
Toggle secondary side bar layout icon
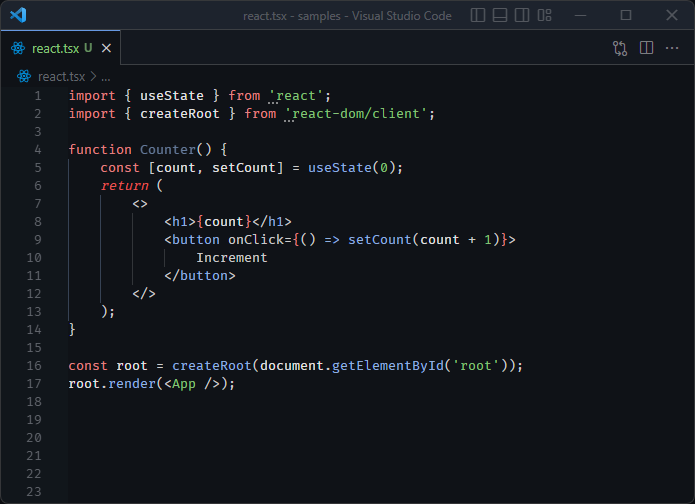tap(522, 16)
